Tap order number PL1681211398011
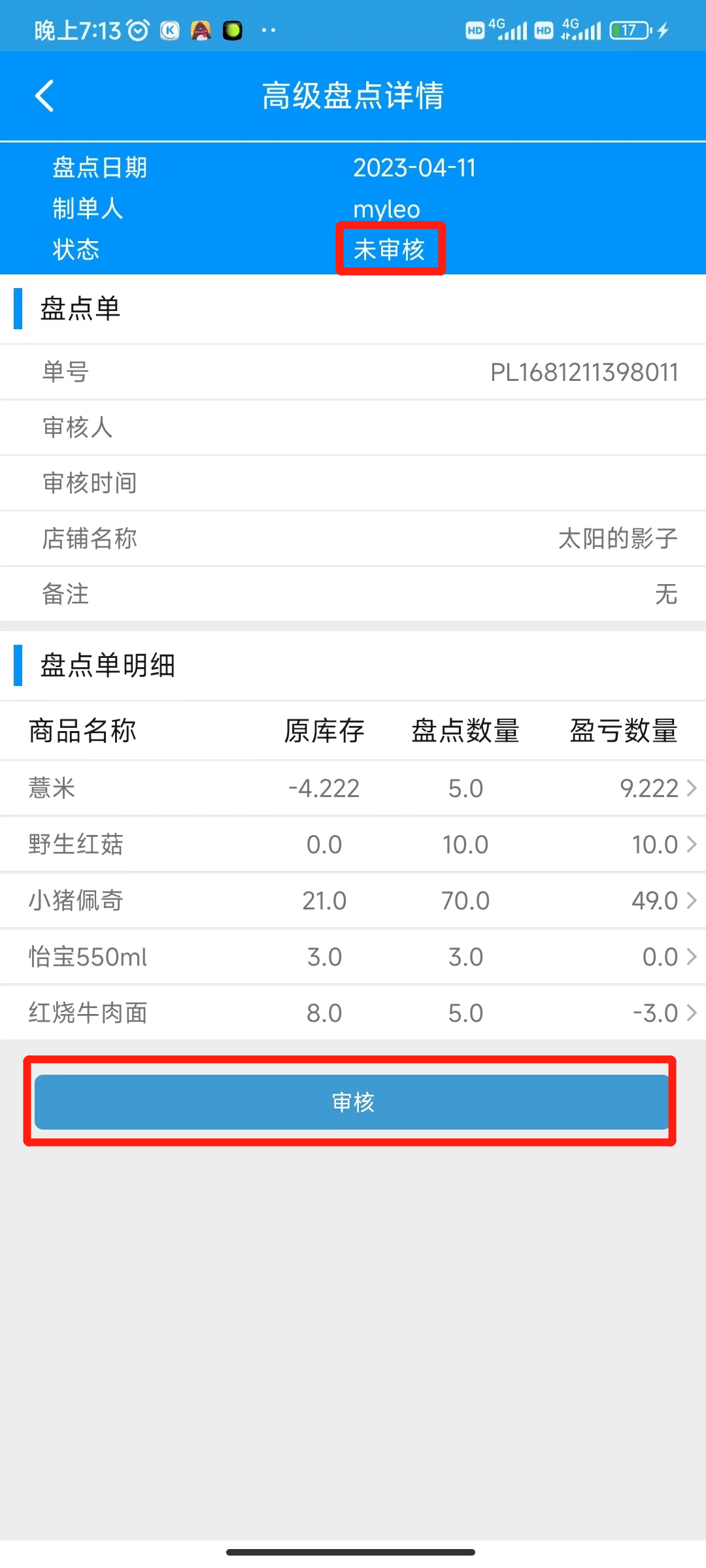Image resolution: width=706 pixels, height=1568 pixels. [x=584, y=372]
